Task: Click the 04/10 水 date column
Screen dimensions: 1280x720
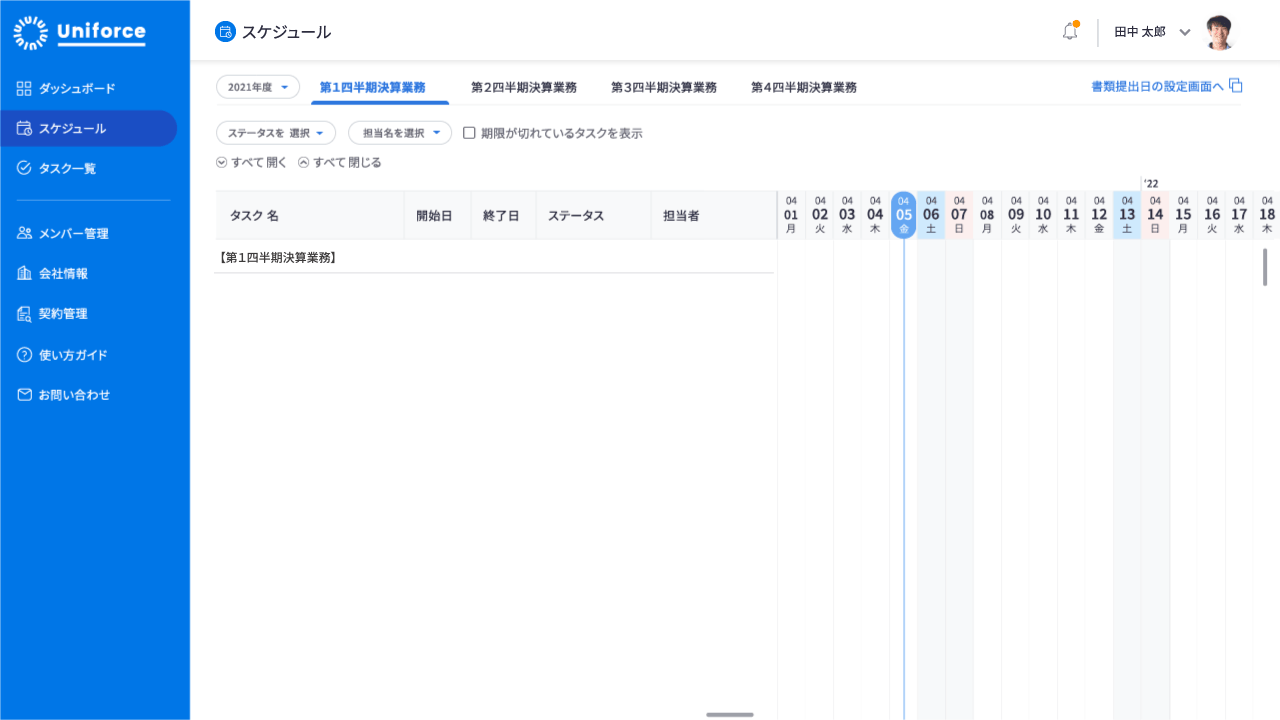Action: [x=1043, y=214]
